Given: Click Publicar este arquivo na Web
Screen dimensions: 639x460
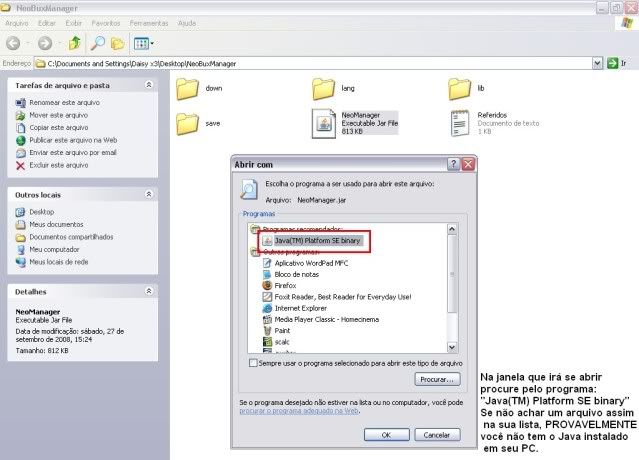Looking at the screenshot, I should click(x=73, y=140).
